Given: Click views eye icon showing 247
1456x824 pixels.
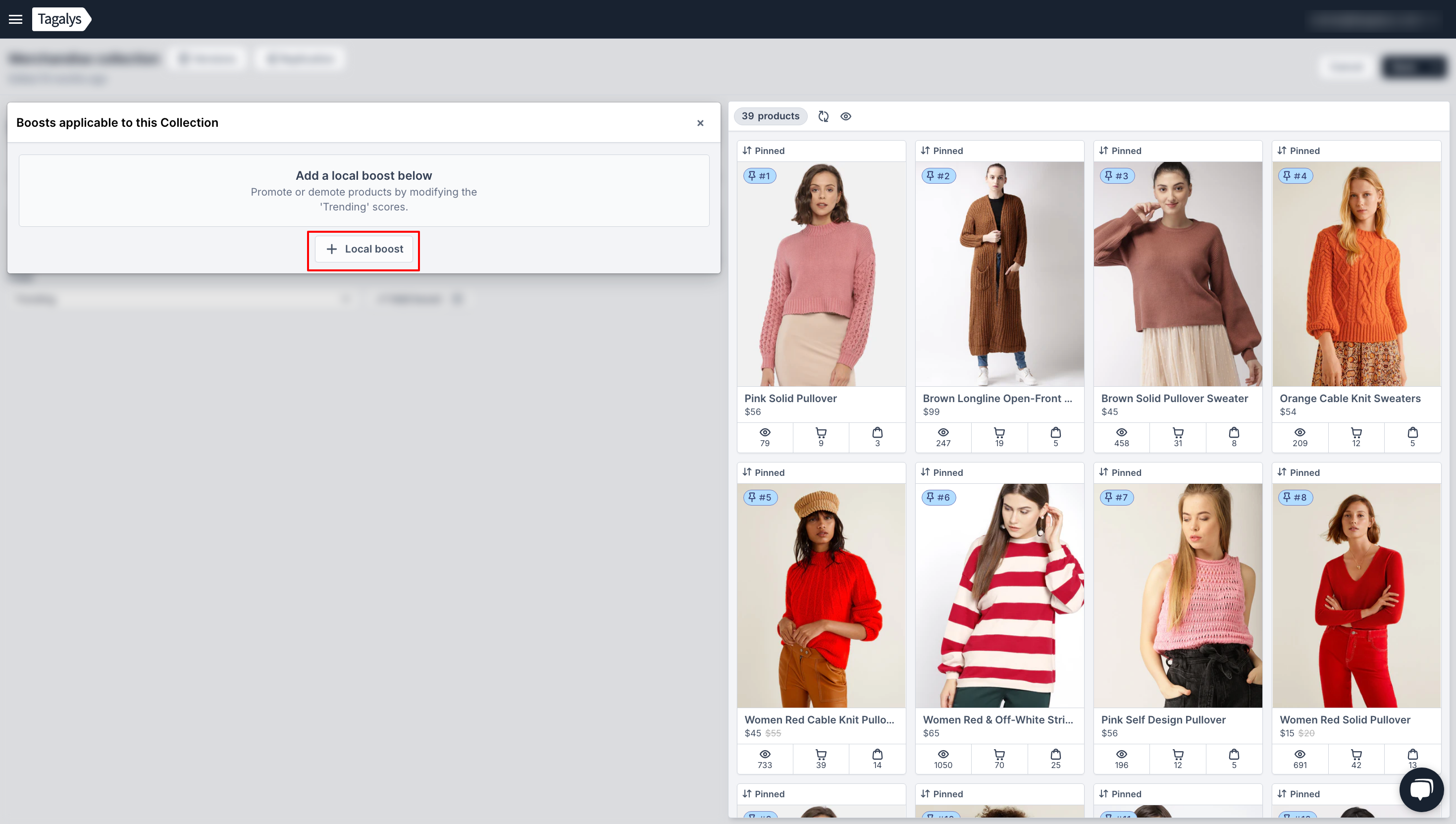Looking at the screenshot, I should tap(943, 433).
